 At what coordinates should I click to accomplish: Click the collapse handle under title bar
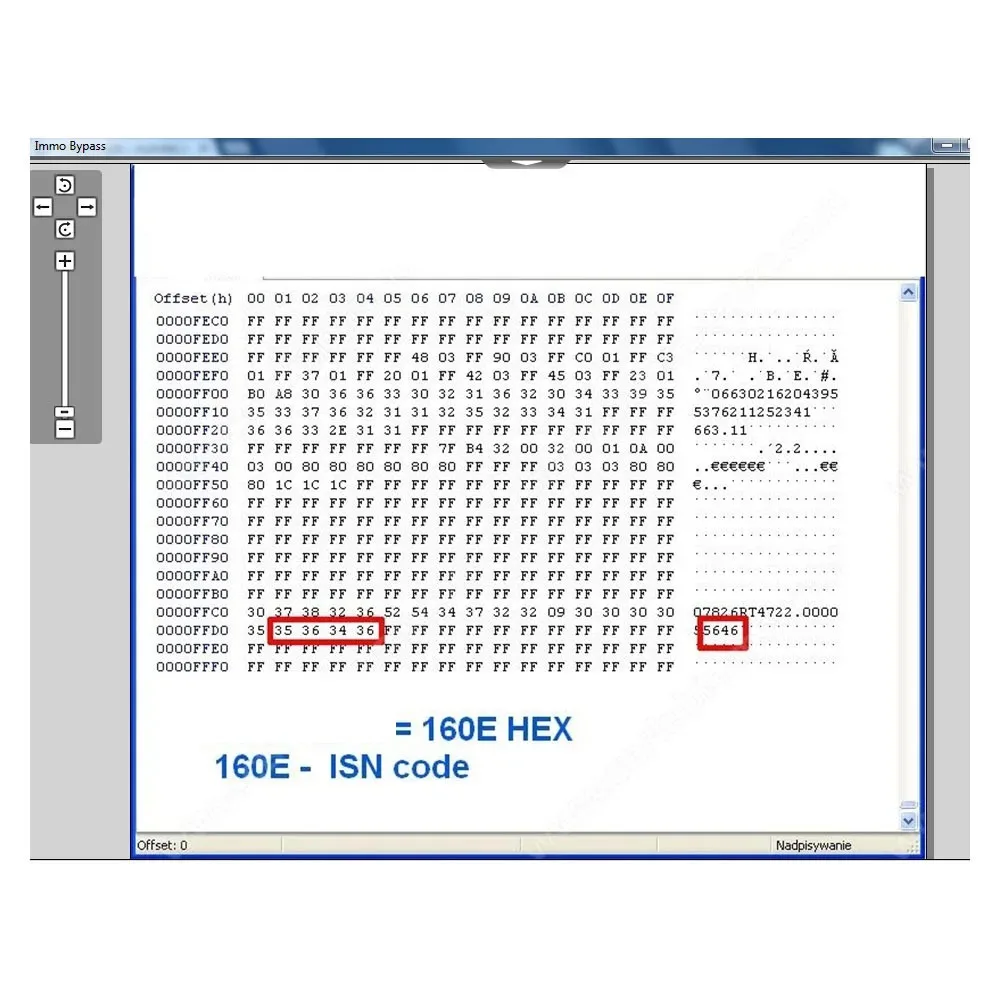pyautogui.click(x=526, y=164)
